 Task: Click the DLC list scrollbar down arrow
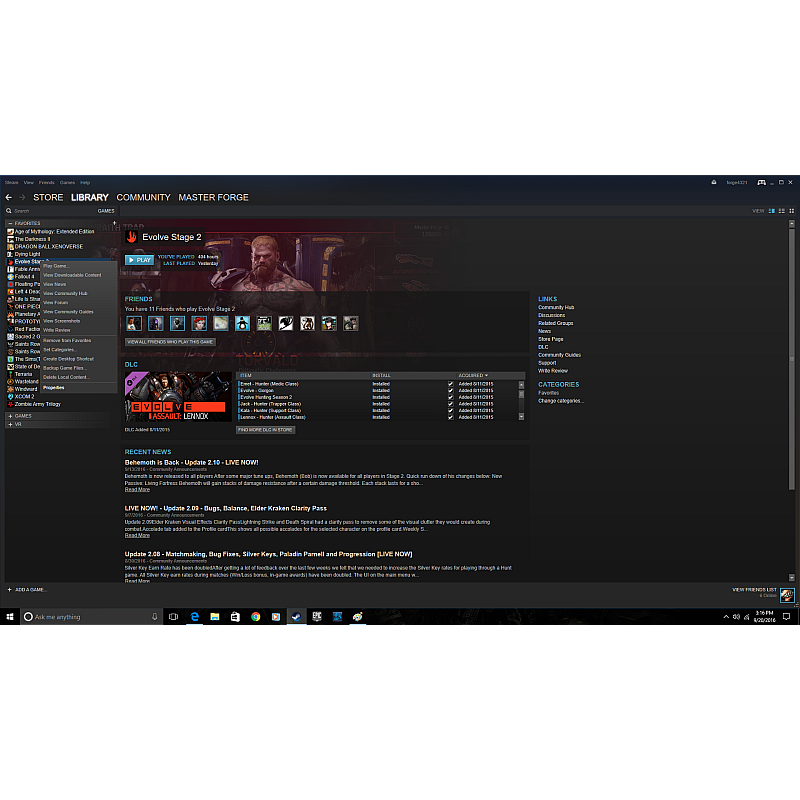pyautogui.click(x=521, y=416)
